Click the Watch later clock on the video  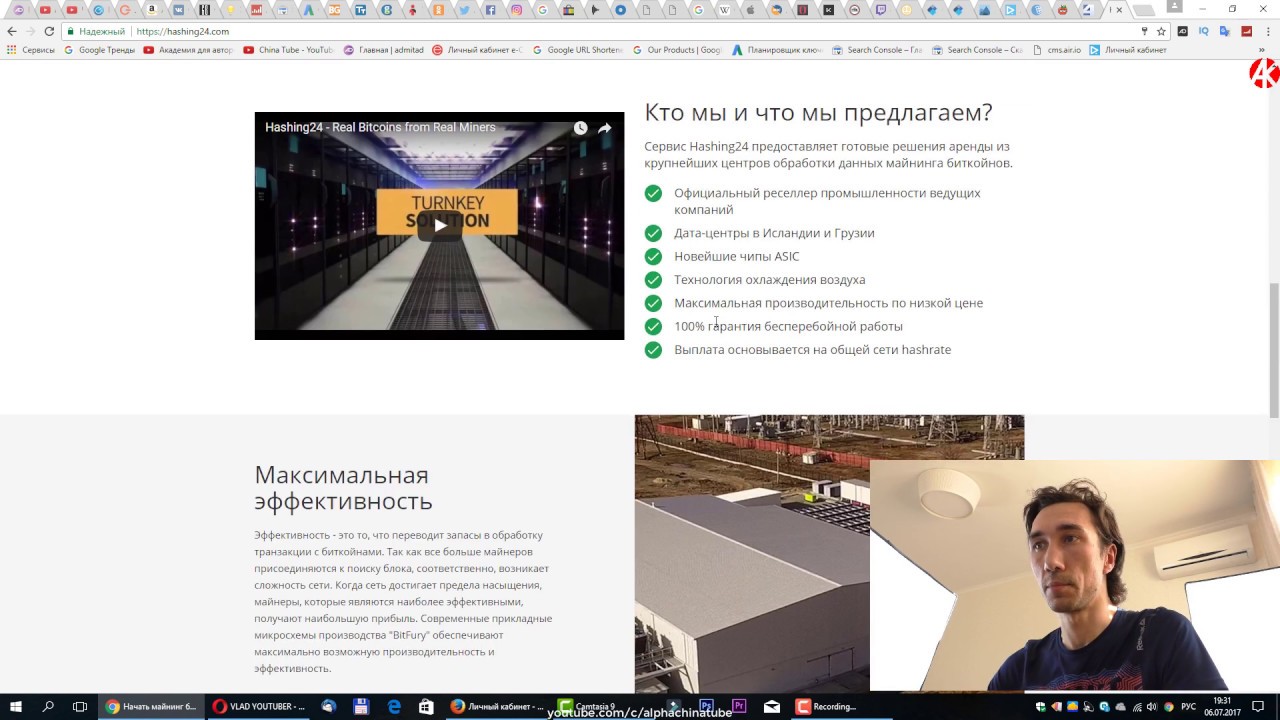coord(580,128)
